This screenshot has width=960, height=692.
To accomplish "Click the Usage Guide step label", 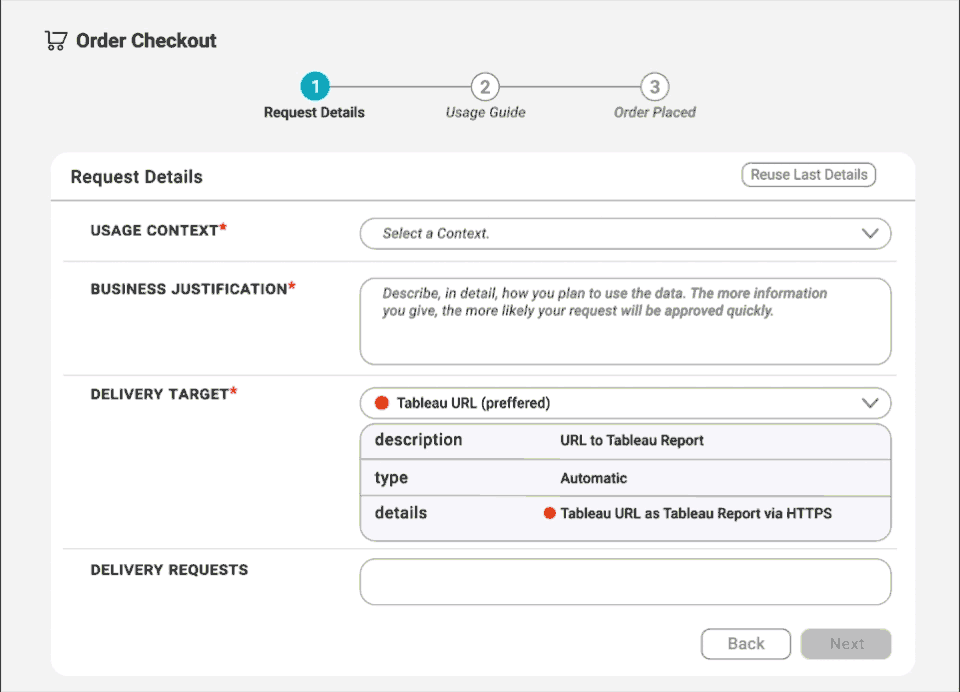I will [x=485, y=112].
